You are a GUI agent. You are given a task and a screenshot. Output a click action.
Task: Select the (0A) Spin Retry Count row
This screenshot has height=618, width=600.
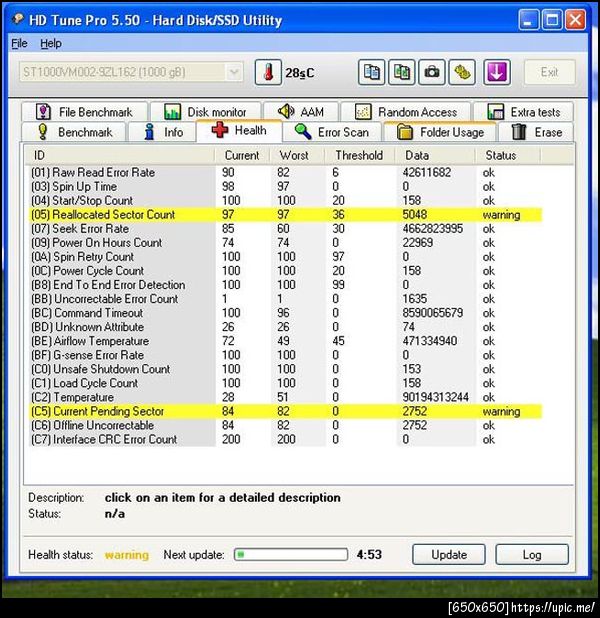pos(286,257)
